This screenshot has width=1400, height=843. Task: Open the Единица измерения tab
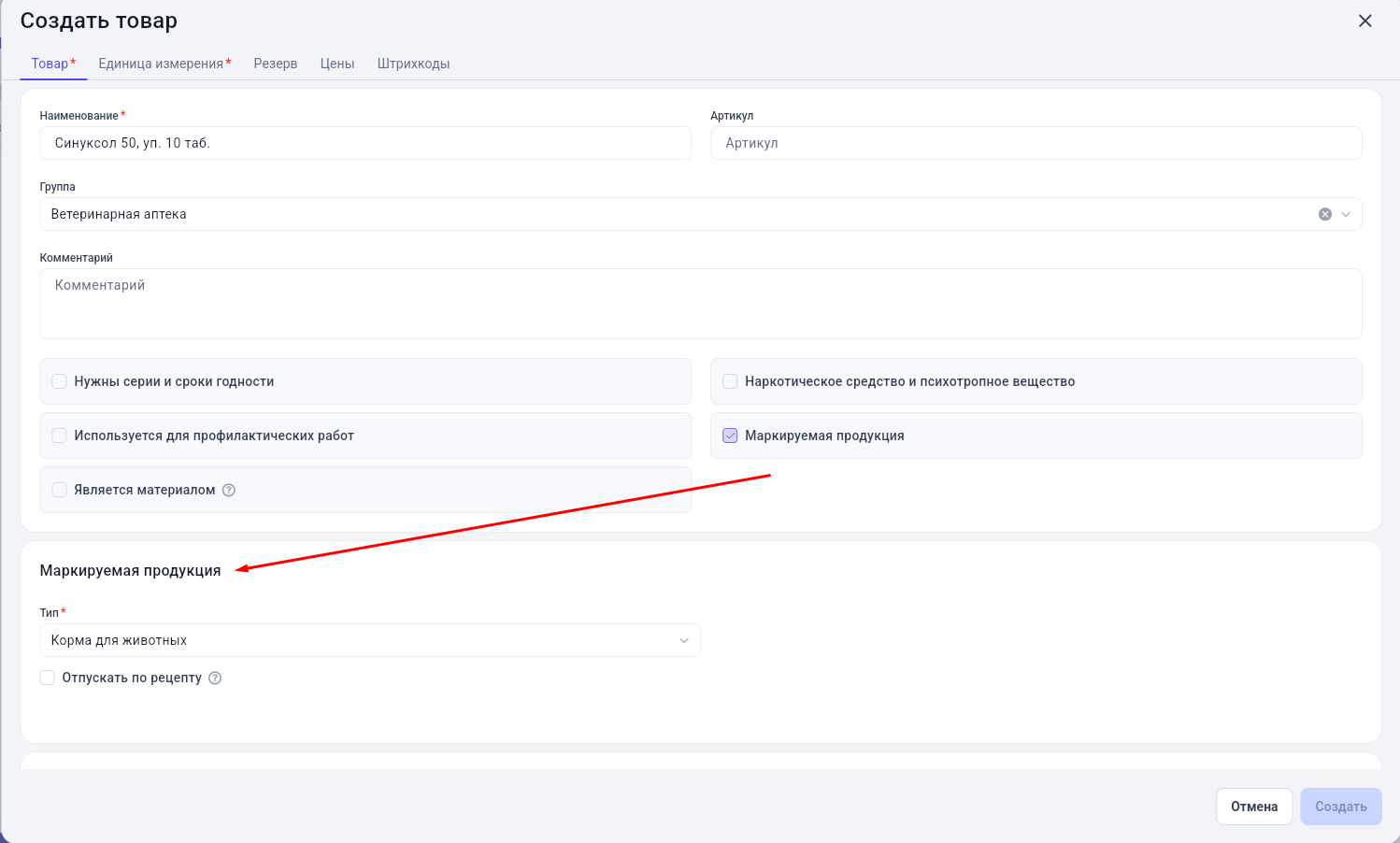tap(164, 64)
